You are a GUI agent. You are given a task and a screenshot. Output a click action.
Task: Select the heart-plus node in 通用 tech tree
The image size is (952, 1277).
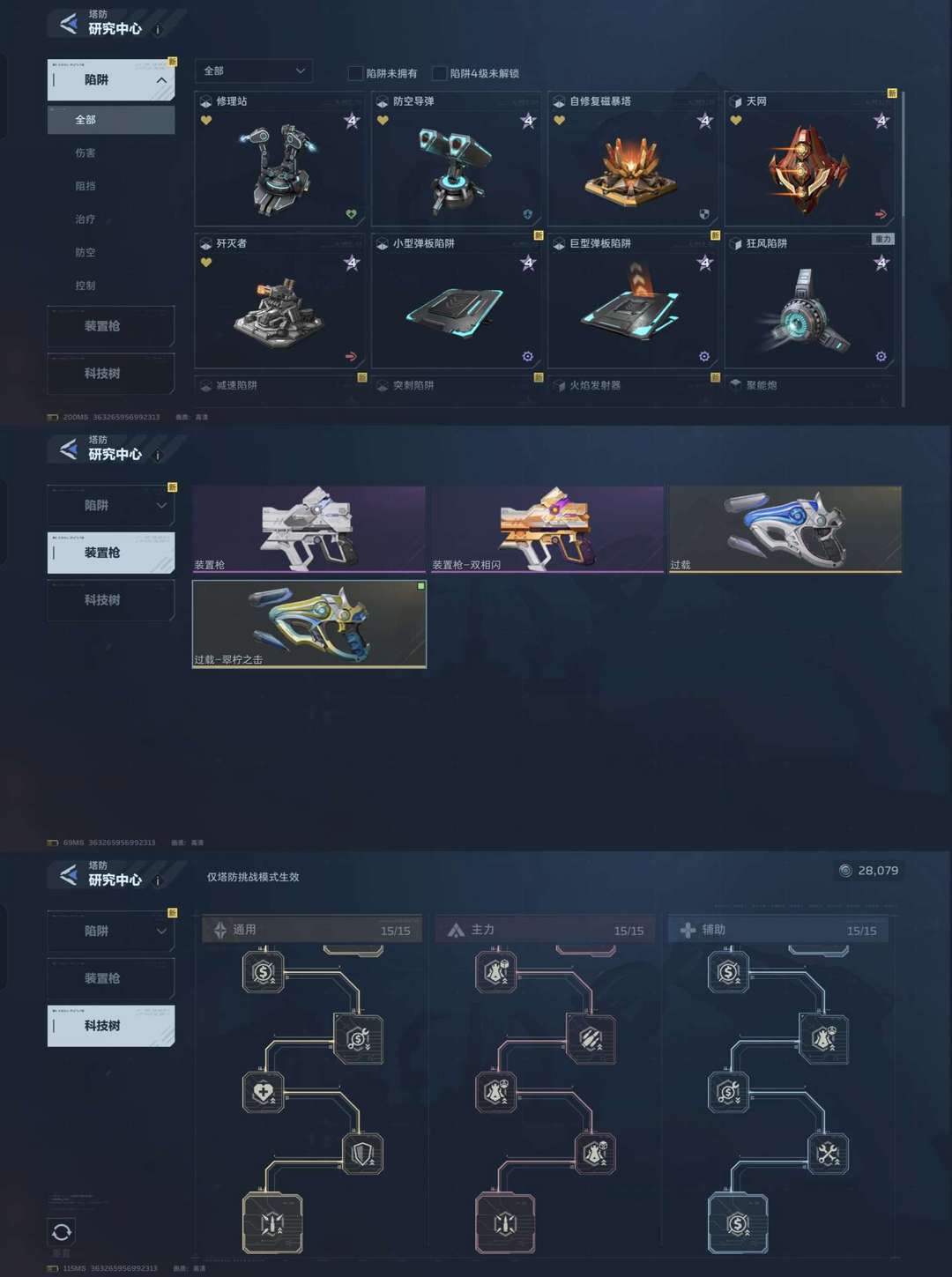[263, 1092]
